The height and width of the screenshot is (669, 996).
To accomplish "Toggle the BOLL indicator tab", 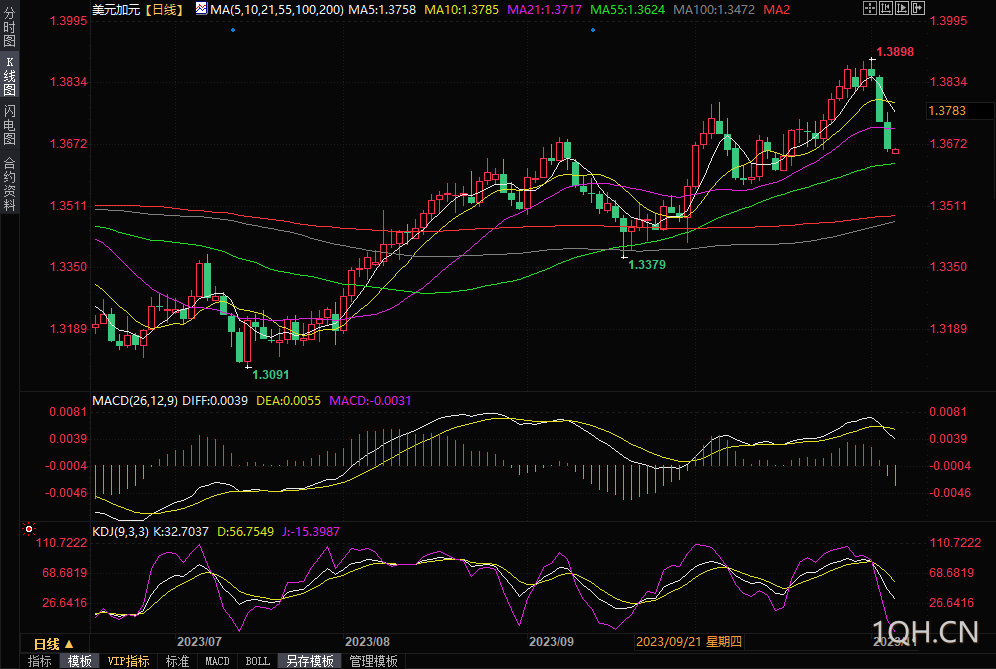I will 257,661.
